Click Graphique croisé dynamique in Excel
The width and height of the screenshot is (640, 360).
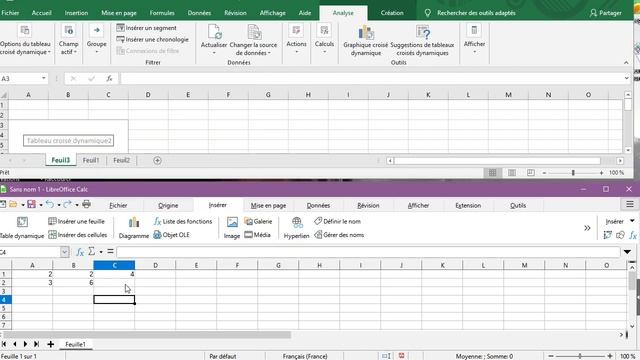pos(365,40)
